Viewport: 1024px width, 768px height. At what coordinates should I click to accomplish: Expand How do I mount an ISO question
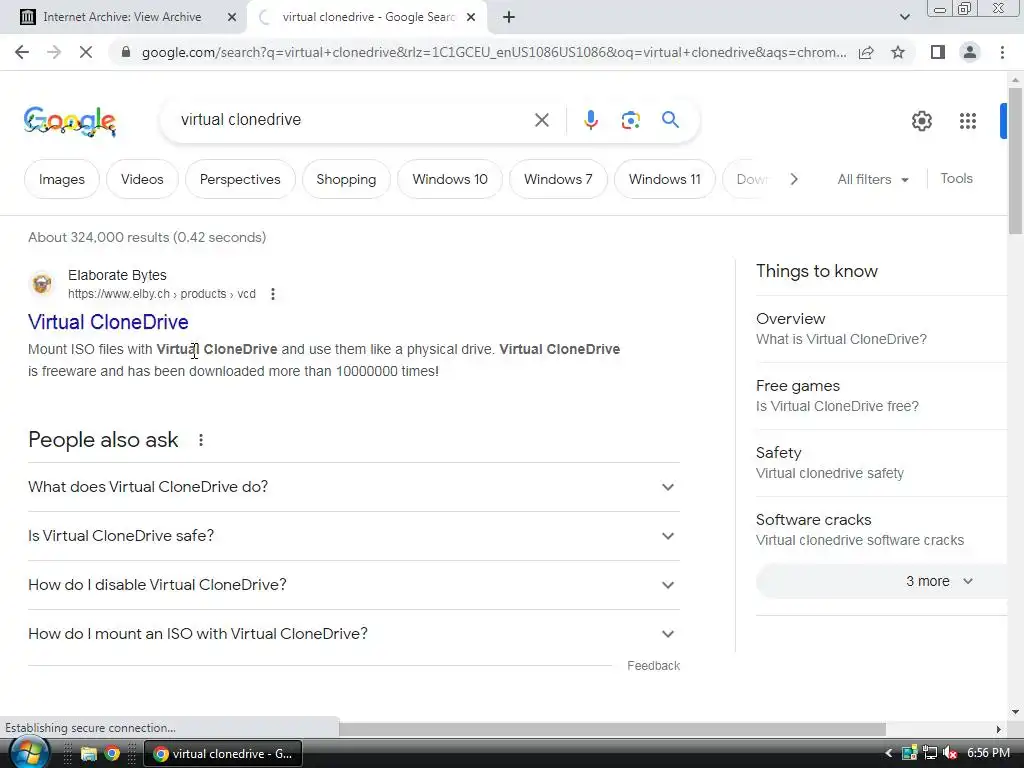354,634
